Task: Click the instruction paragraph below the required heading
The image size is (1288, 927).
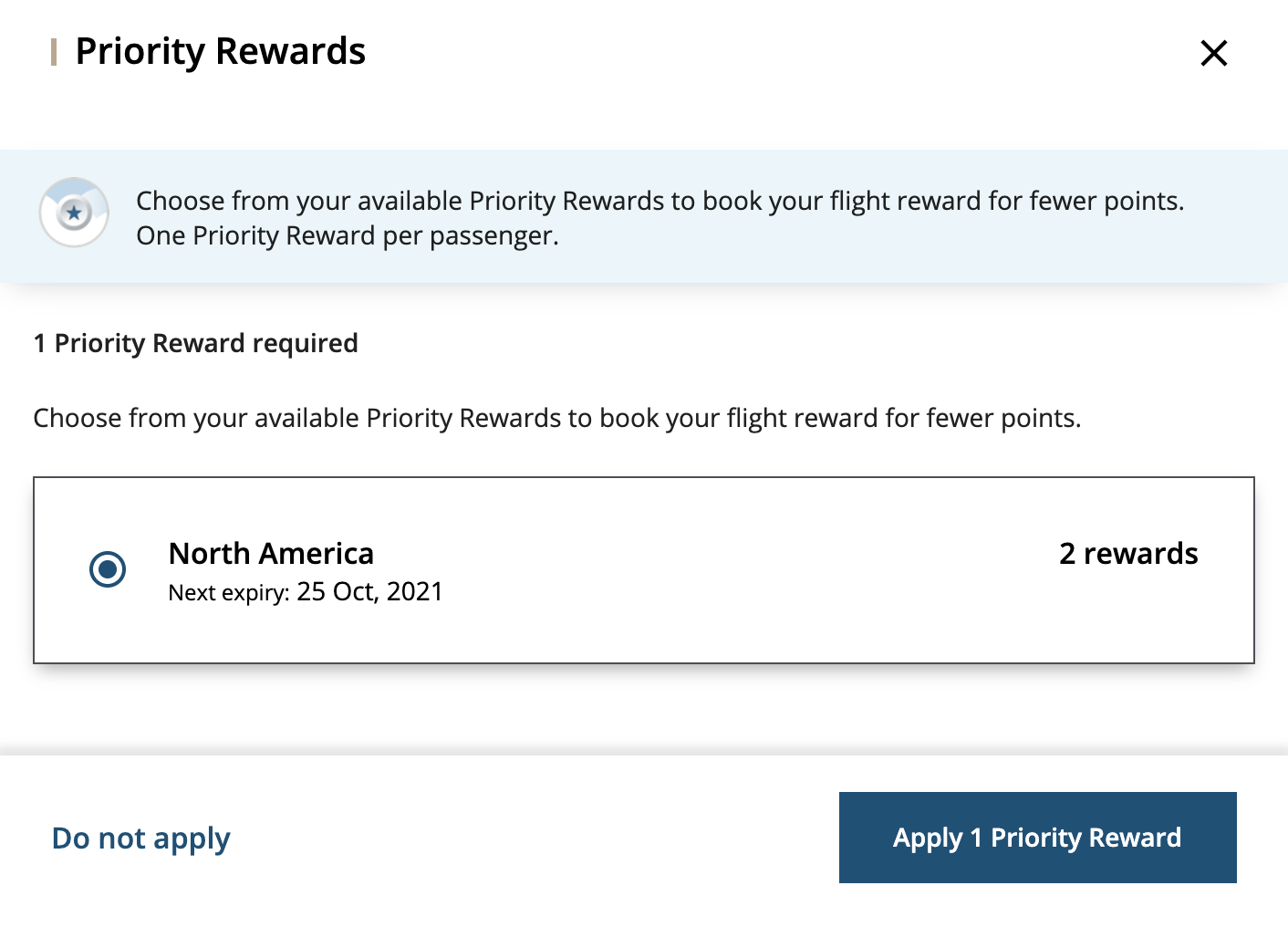Action: click(556, 418)
